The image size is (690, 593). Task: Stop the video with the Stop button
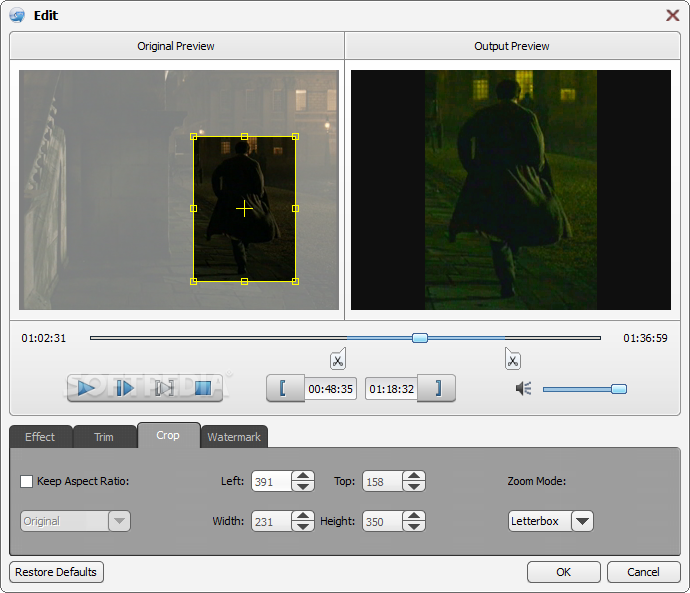point(203,388)
